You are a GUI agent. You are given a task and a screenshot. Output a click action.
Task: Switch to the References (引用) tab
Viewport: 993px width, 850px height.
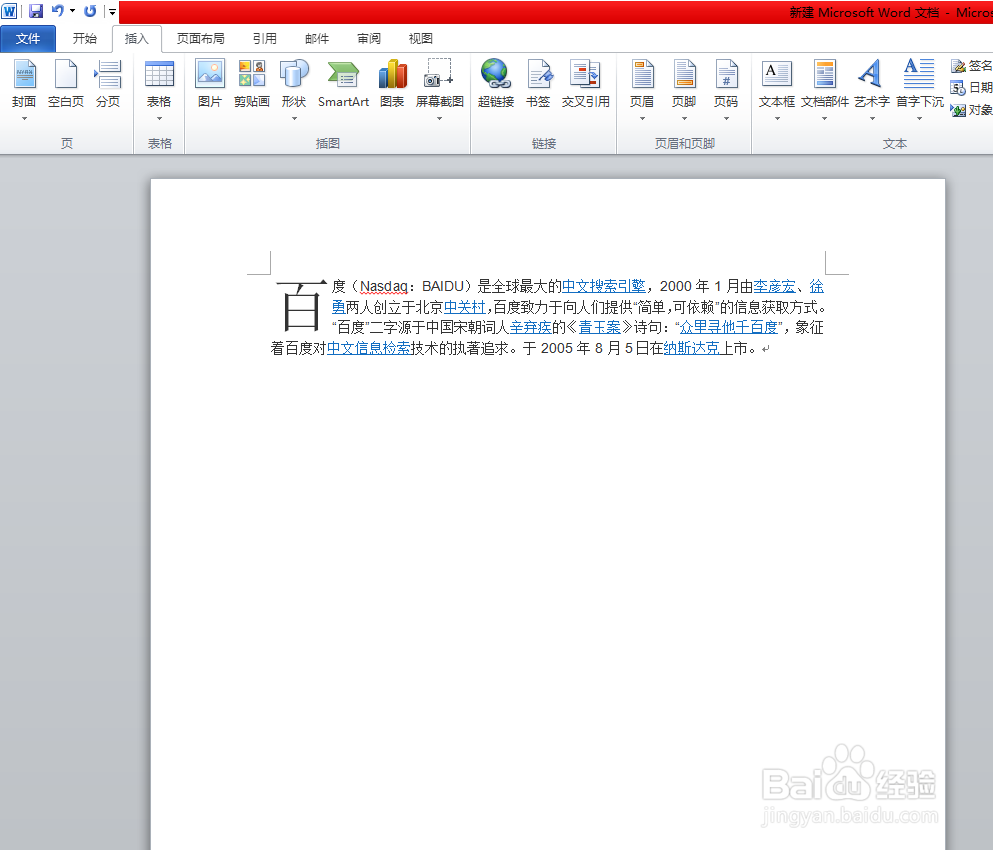(265, 39)
